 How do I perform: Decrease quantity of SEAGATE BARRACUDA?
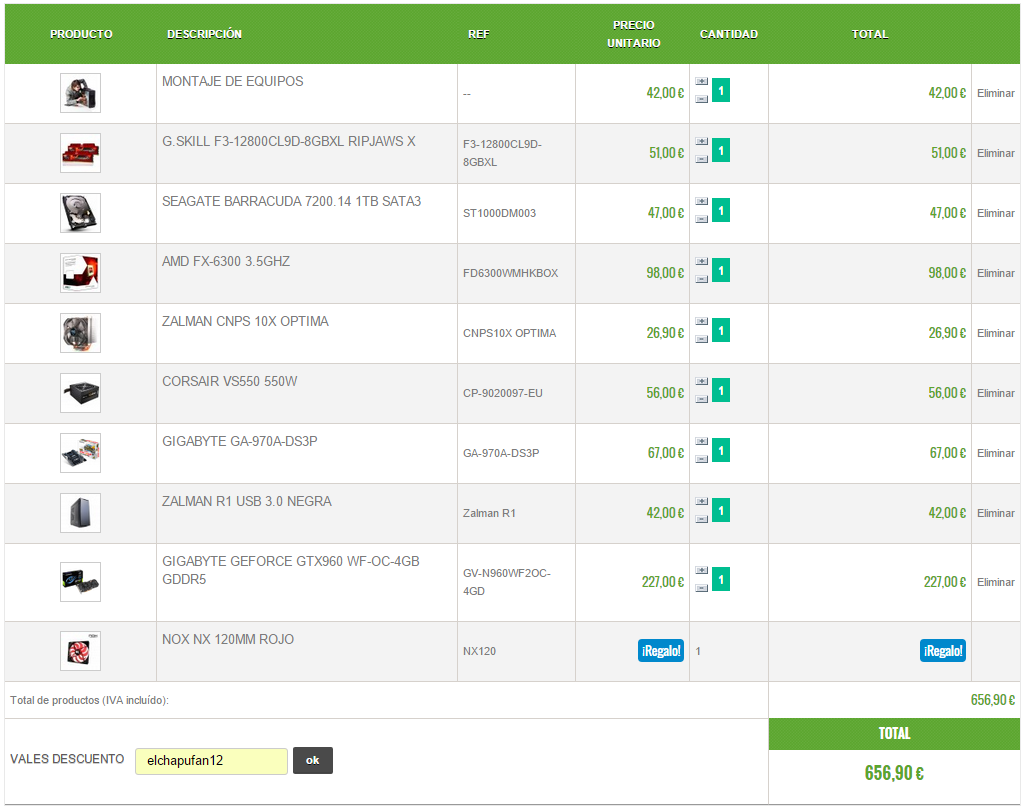701,219
